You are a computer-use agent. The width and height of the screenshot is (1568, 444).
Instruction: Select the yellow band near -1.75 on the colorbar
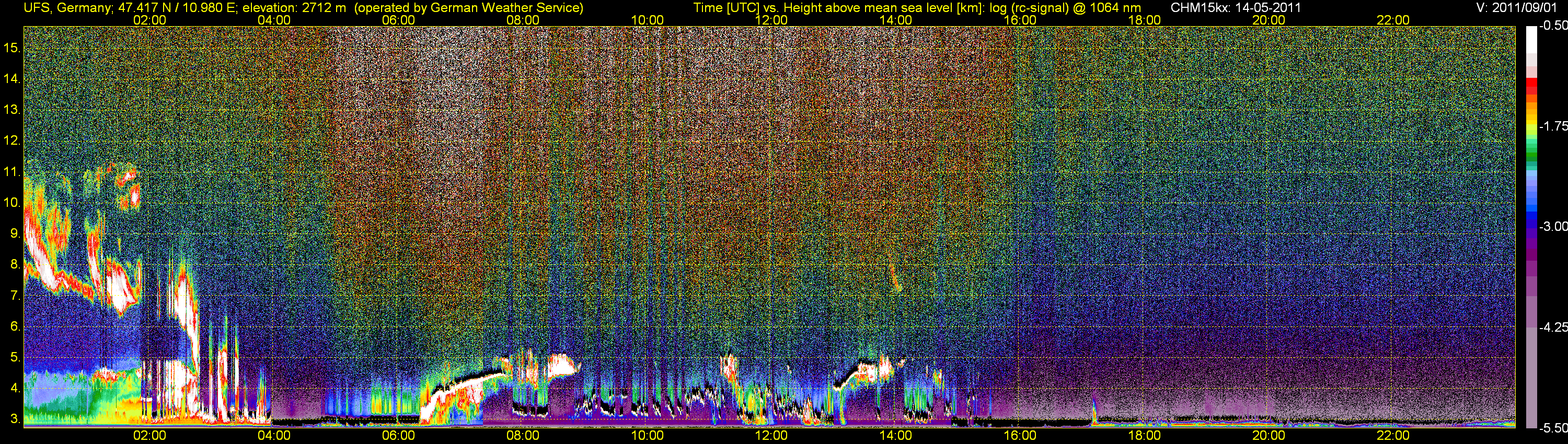coord(1531,127)
